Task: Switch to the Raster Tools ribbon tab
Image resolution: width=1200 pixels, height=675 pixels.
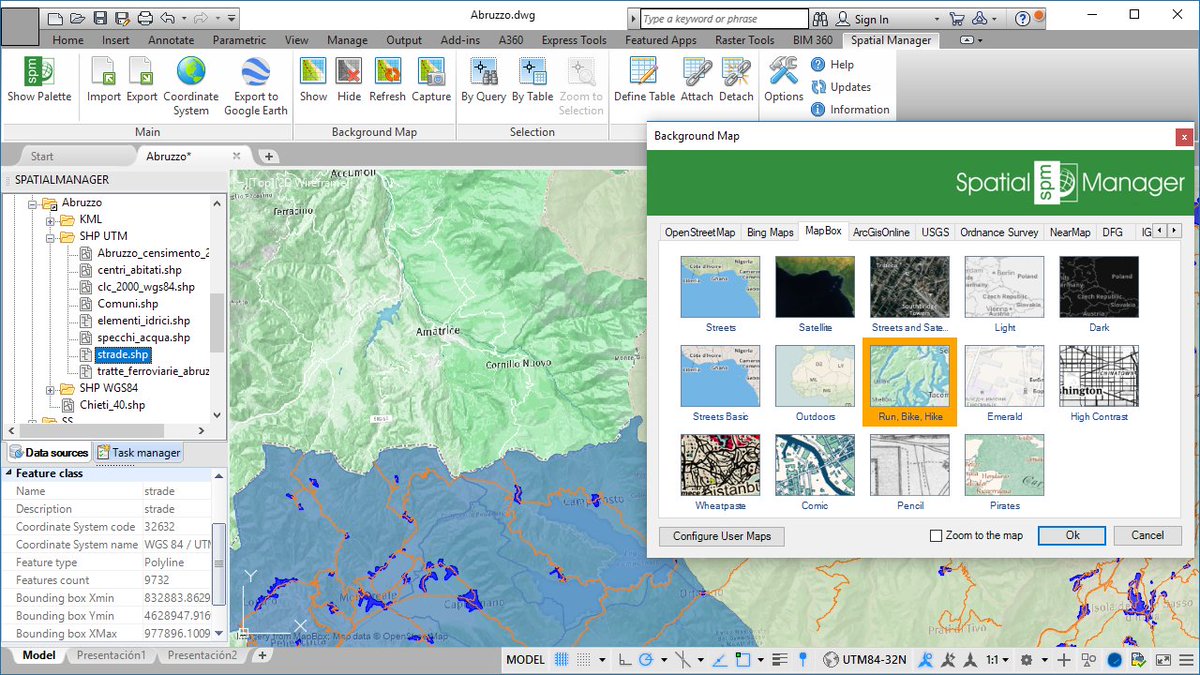Action: tap(744, 40)
